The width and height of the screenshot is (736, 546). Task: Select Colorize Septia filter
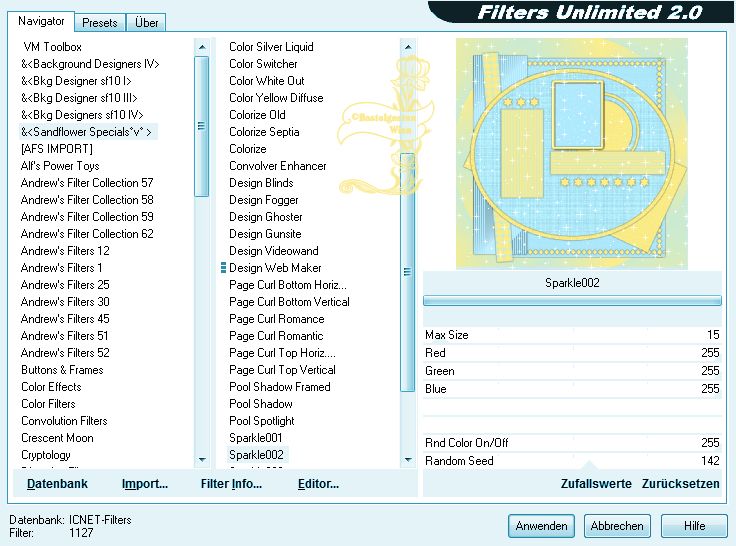click(264, 132)
